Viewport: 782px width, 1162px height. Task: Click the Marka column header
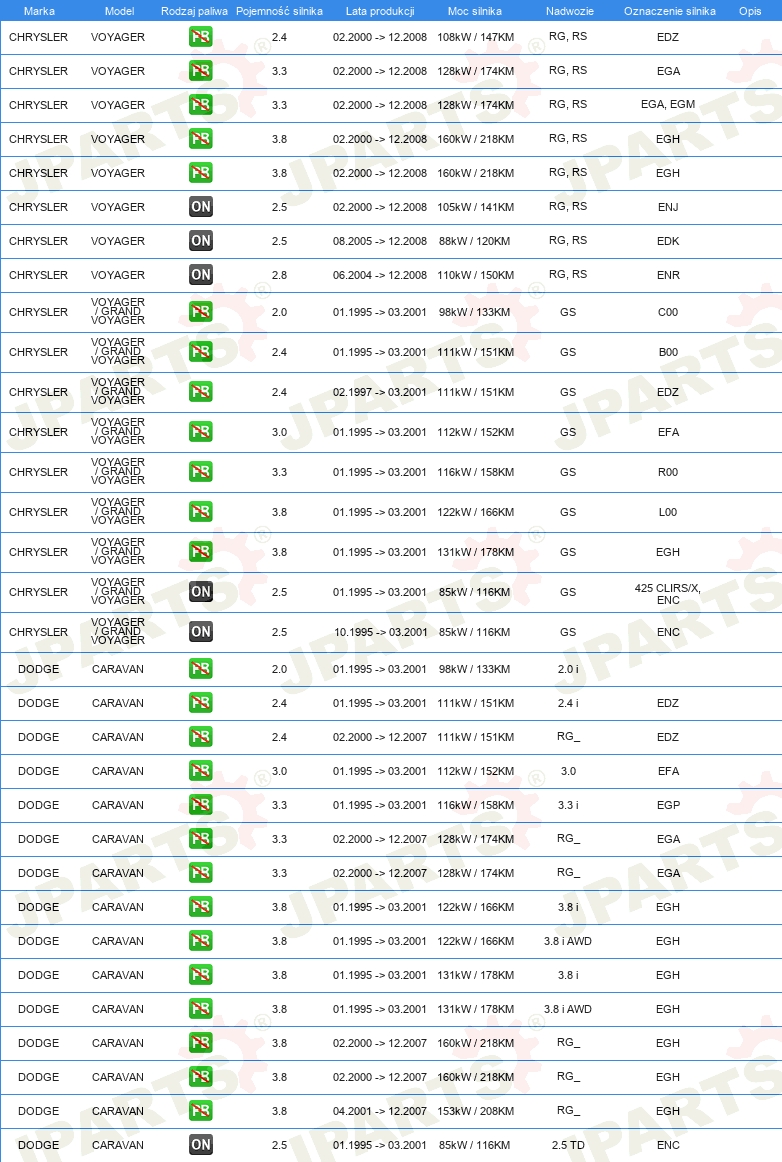[39, 11]
